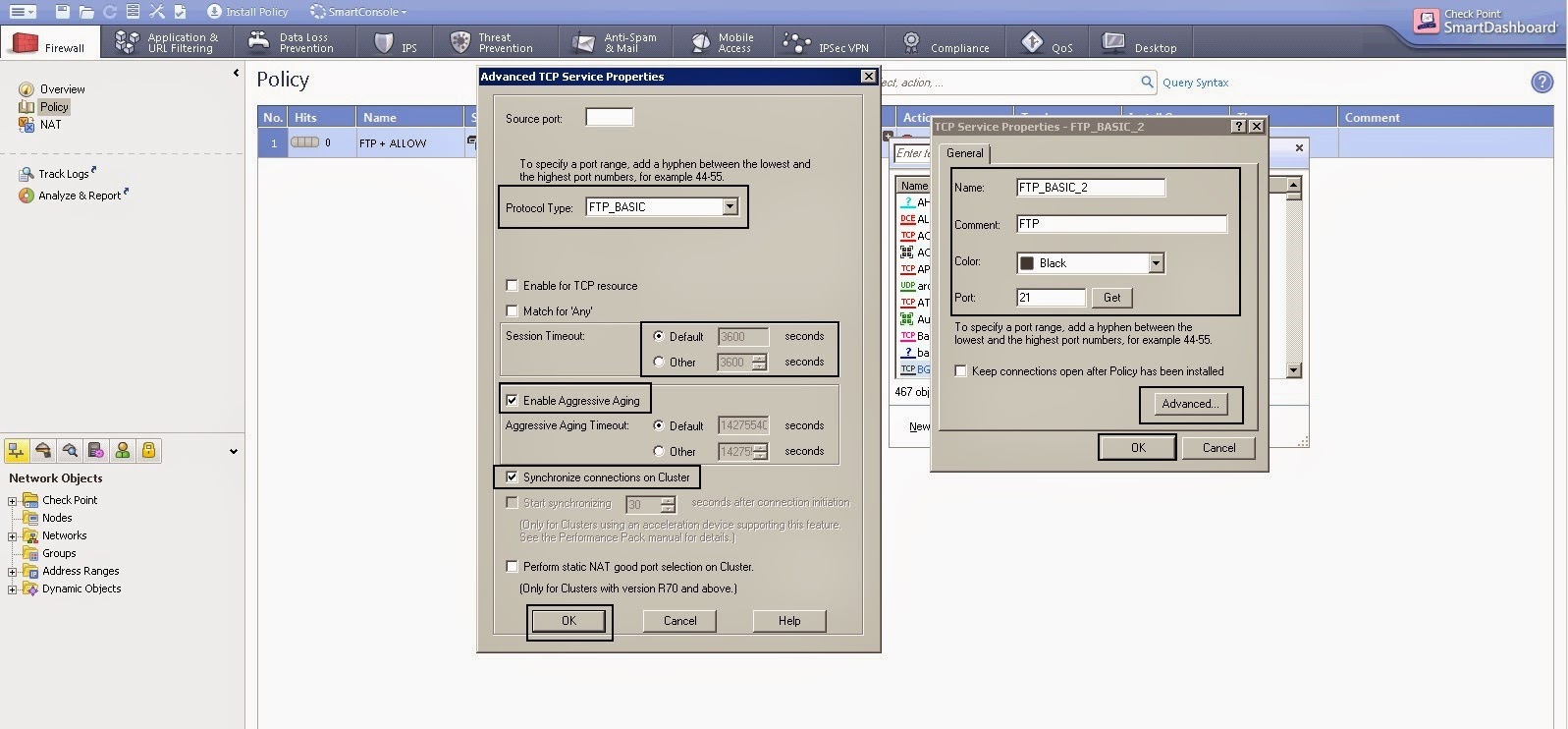Open the IPSec VPN tab
Screen dimensions: 1568x729
[x=827, y=43]
